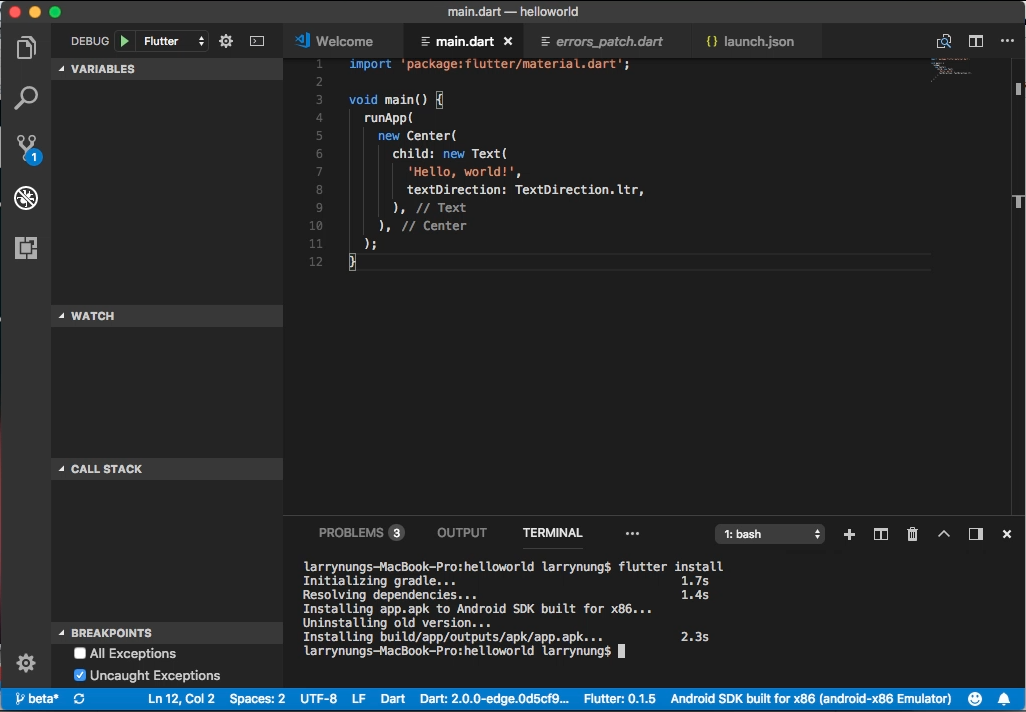
Task: Open the Manage gear at sidebar bottom
Action: pos(26,663)
